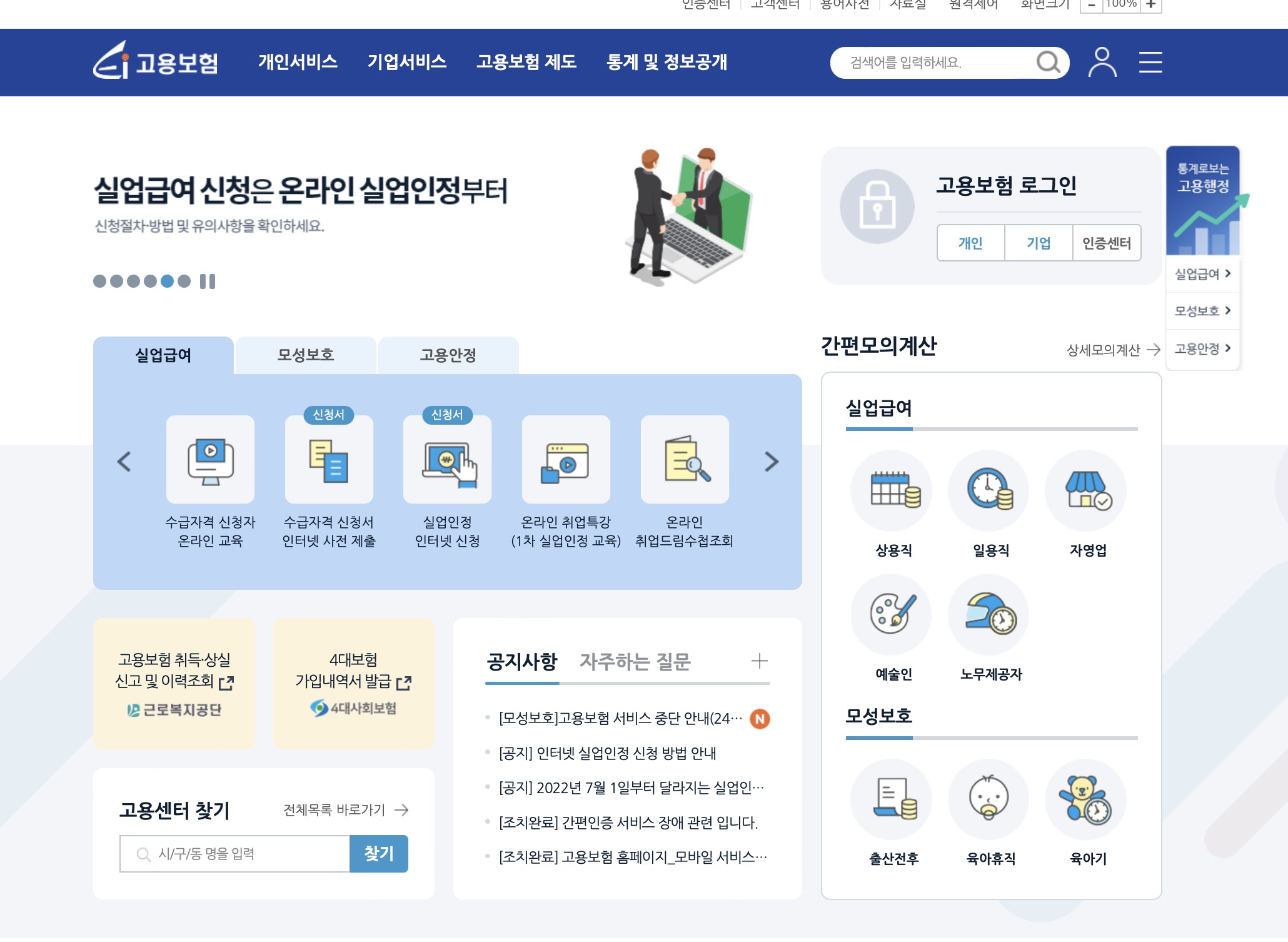Select the last banner slide dot
This screenshot has width=1288, height=942.
coord(184,281)
